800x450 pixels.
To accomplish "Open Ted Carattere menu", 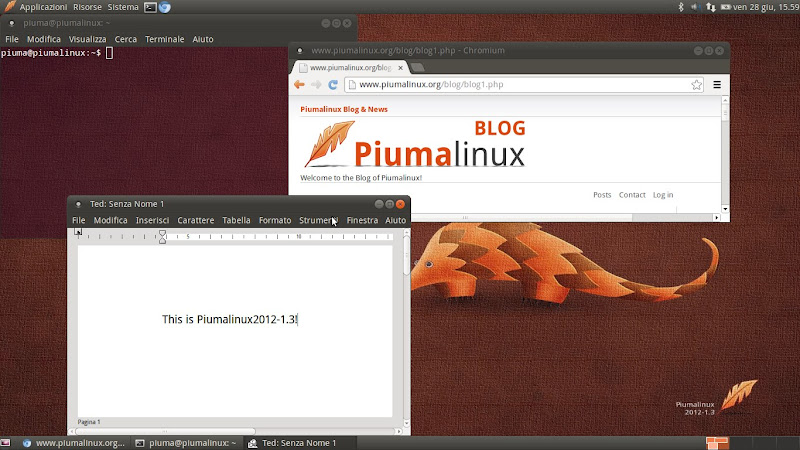I will (x=195, y=220).
